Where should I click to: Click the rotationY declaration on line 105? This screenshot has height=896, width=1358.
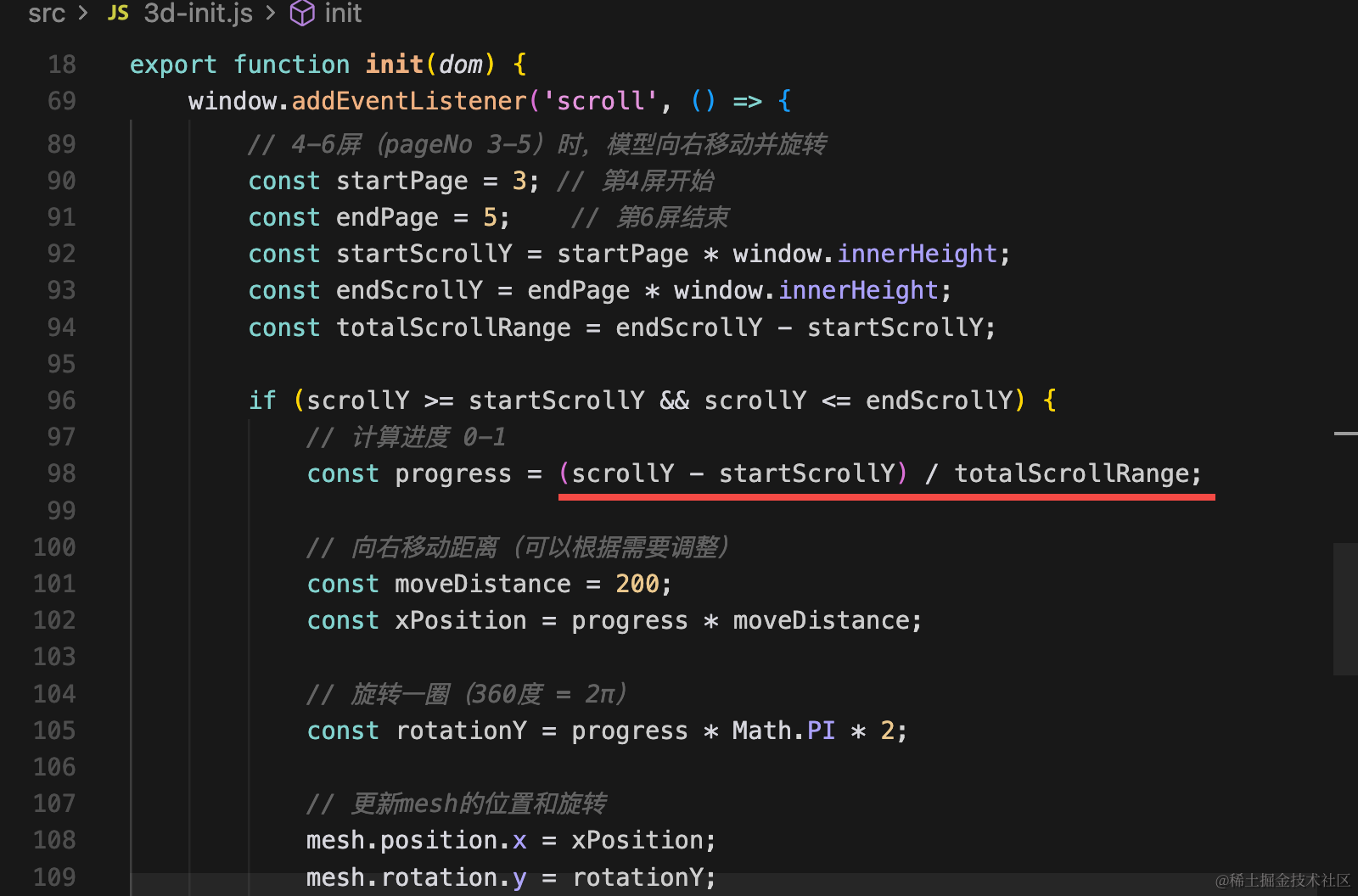click(461, 731)
